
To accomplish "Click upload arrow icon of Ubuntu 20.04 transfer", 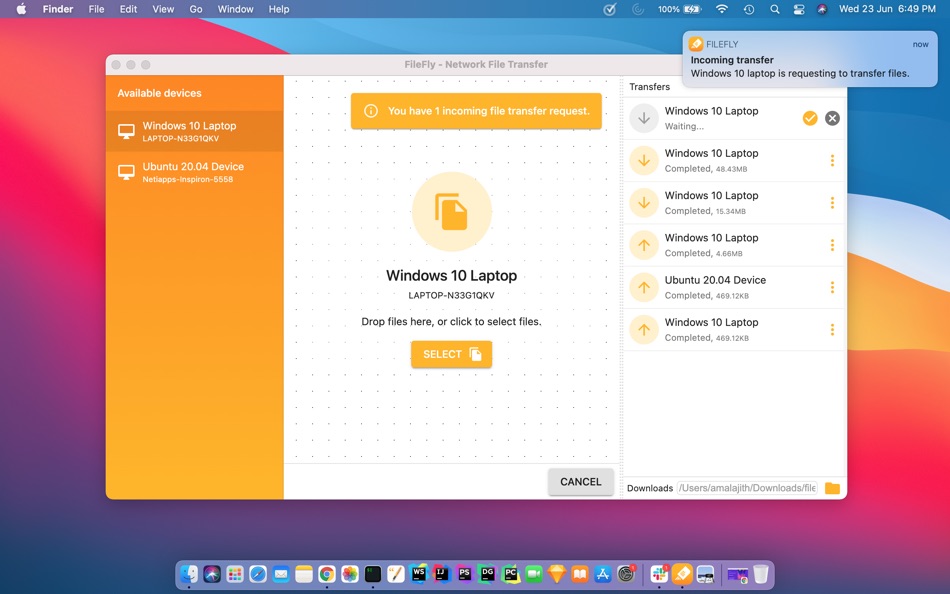I will [644, 287].
